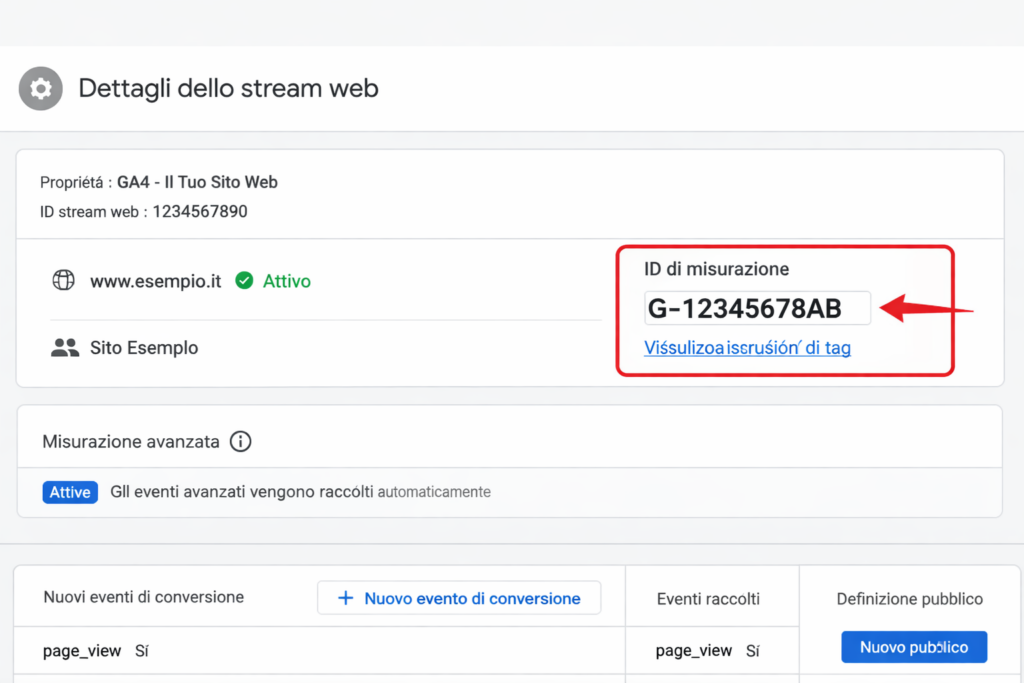
Task: Click the Misurazione avanzata heading
Action: [x=131, y=442]
